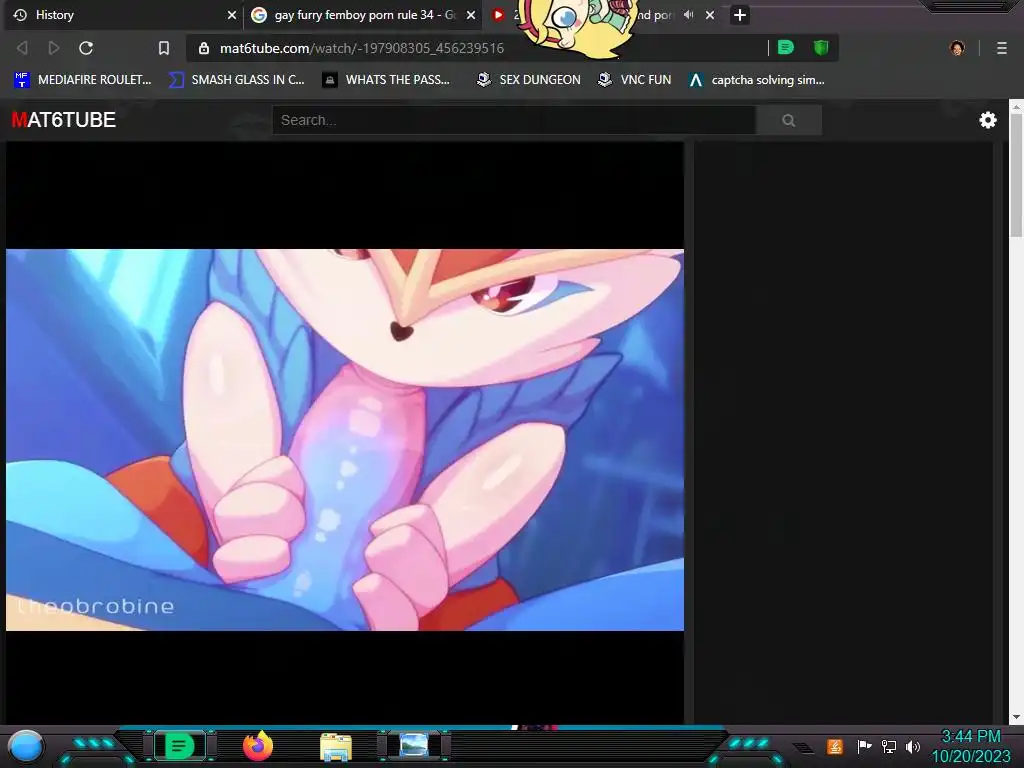Viewport: 1024px width, 768px height.
Task: Click the page scrollbar down arrow
Action: [x=1016, y=717]
